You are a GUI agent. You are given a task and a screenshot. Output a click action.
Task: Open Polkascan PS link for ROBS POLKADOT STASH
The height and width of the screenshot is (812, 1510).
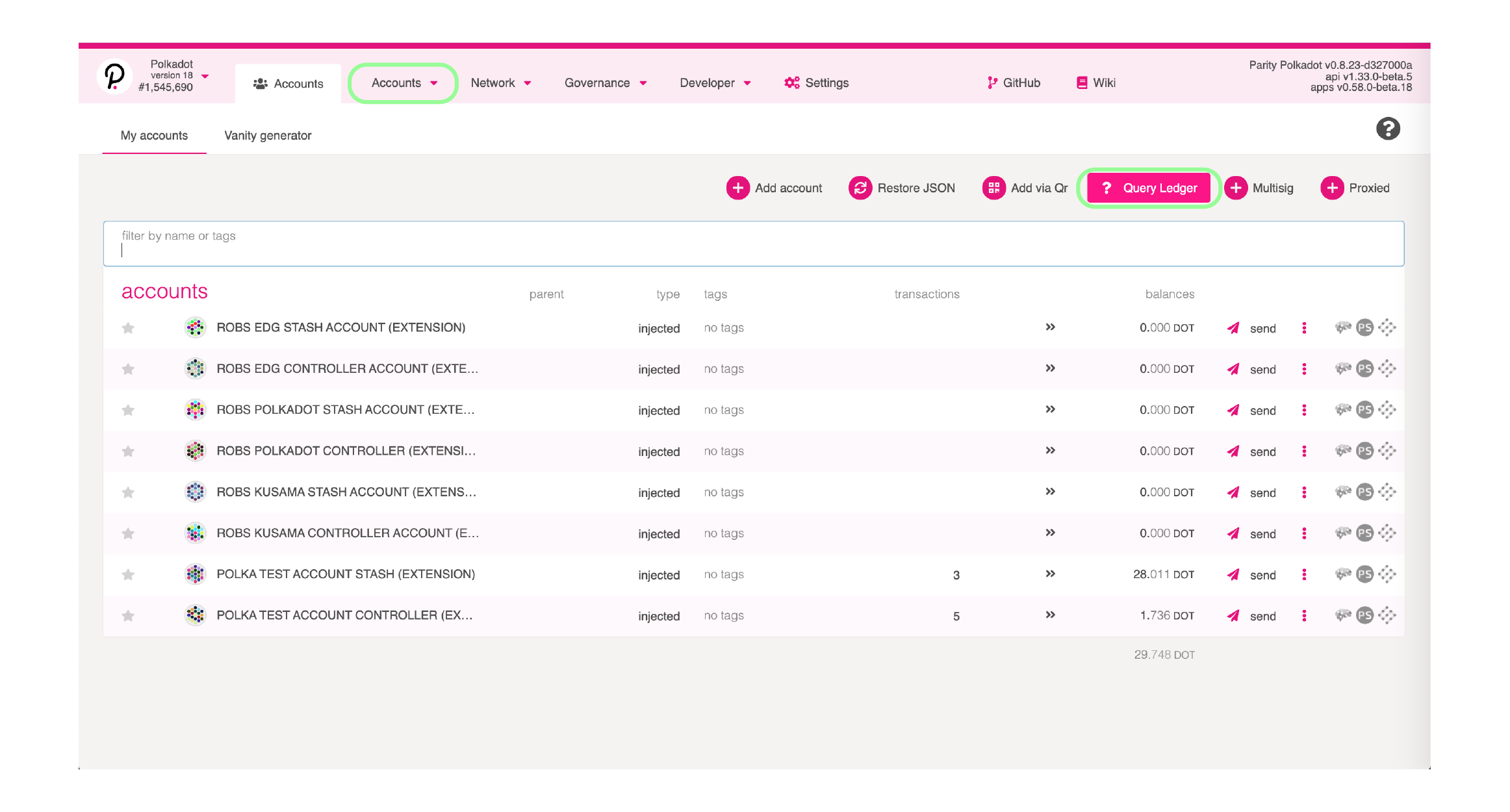pos(1364,410)
